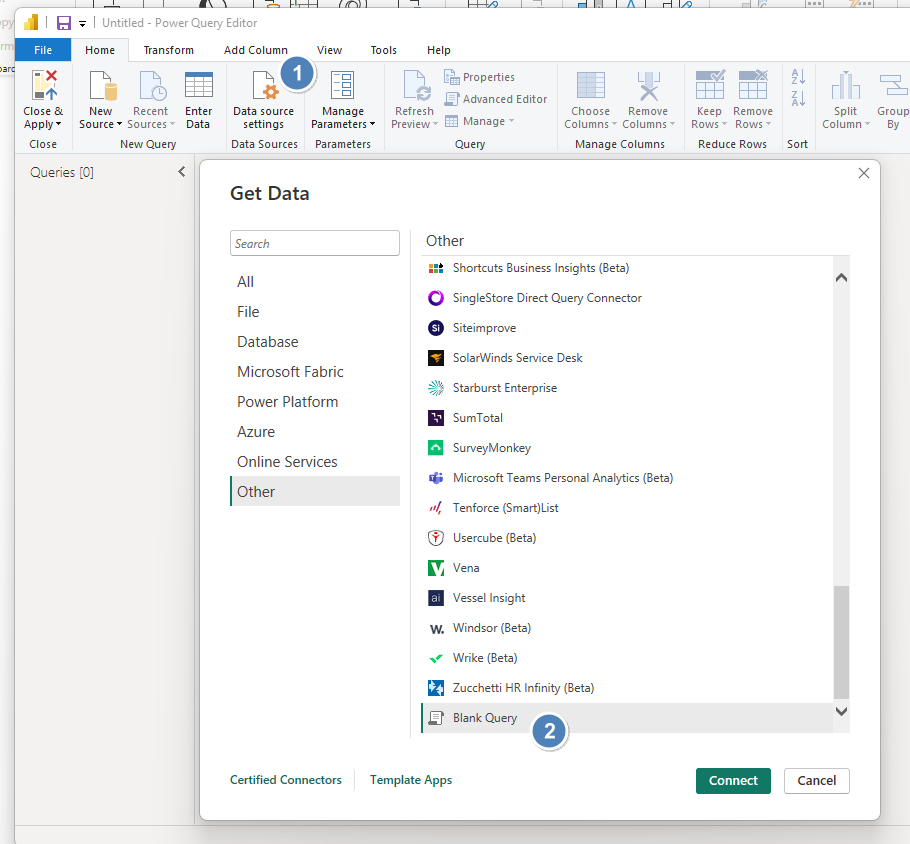Open the Advanced Editor
The width and height of the screenshot is (910, 844).
coord(496,99)
